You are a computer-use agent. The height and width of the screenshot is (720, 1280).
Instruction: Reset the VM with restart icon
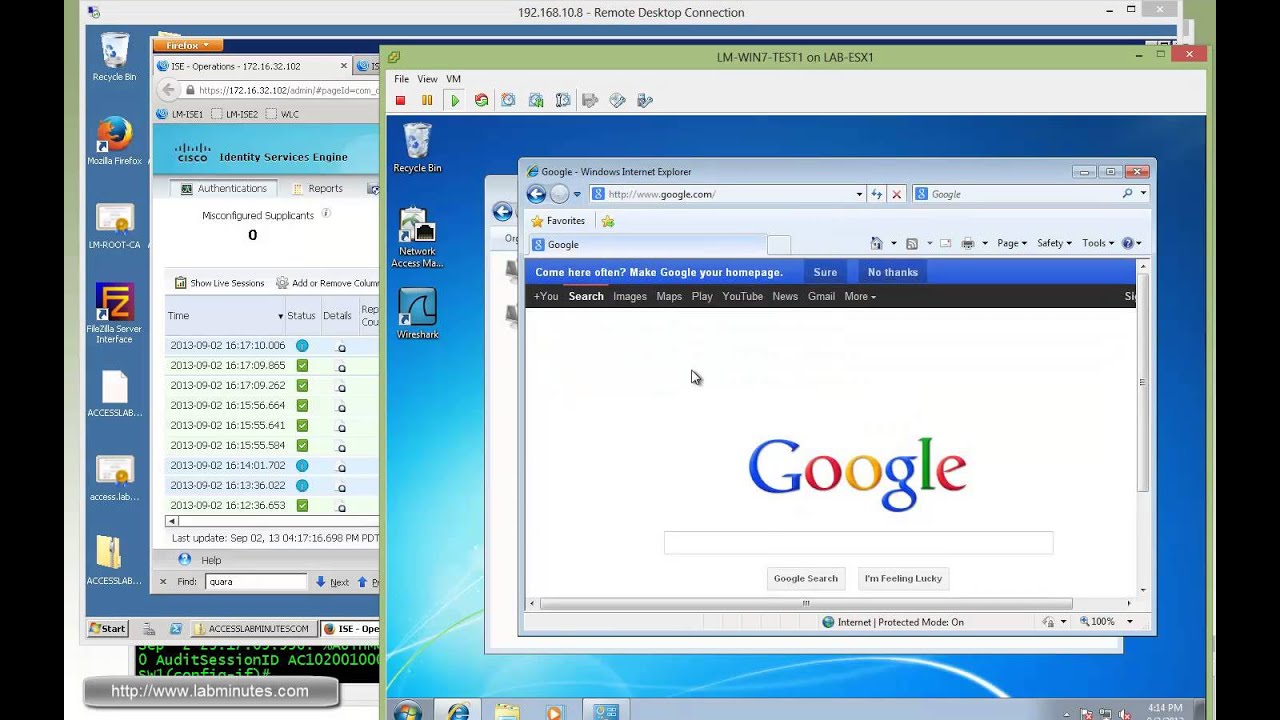pos(481,100)
